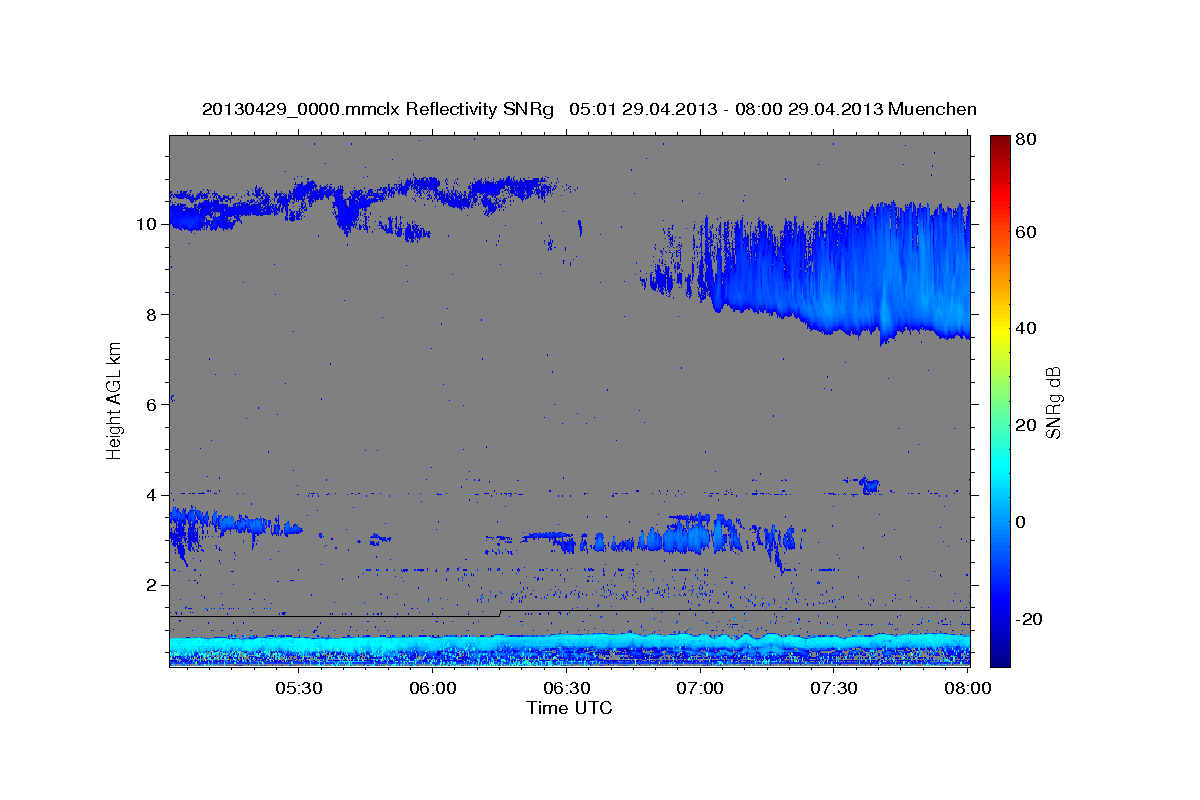Click the 'Height AGL km' axis label
The height and width of the screenshot is (800, 1200).
click(x=114, y=400)
